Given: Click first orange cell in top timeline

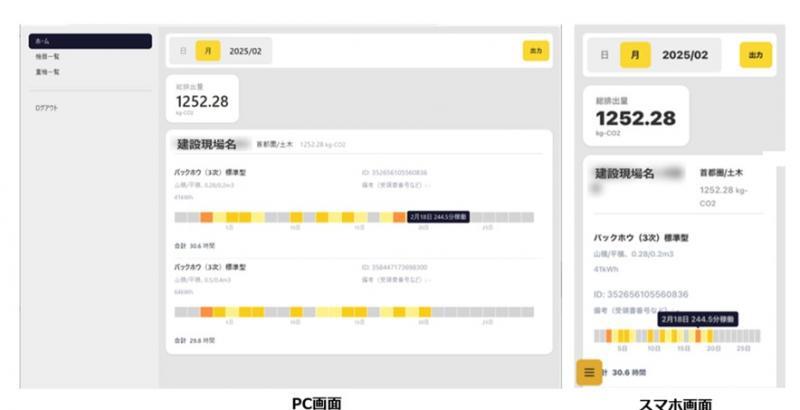Looking at the screenshot, I should (206, 217).
